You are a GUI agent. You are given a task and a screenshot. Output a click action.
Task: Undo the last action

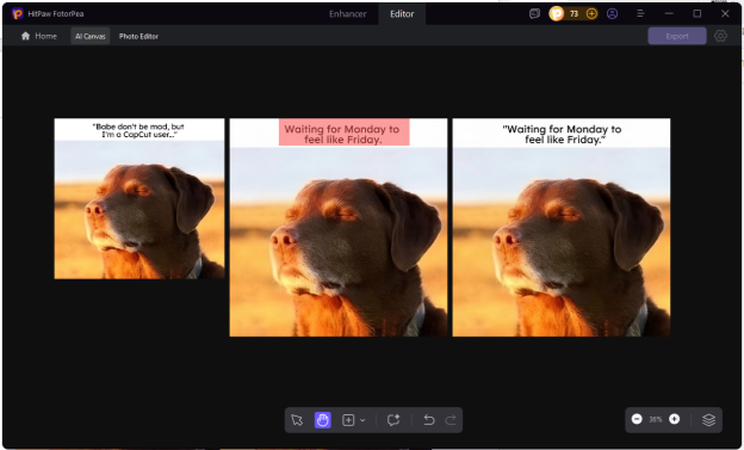click(429, 420)
